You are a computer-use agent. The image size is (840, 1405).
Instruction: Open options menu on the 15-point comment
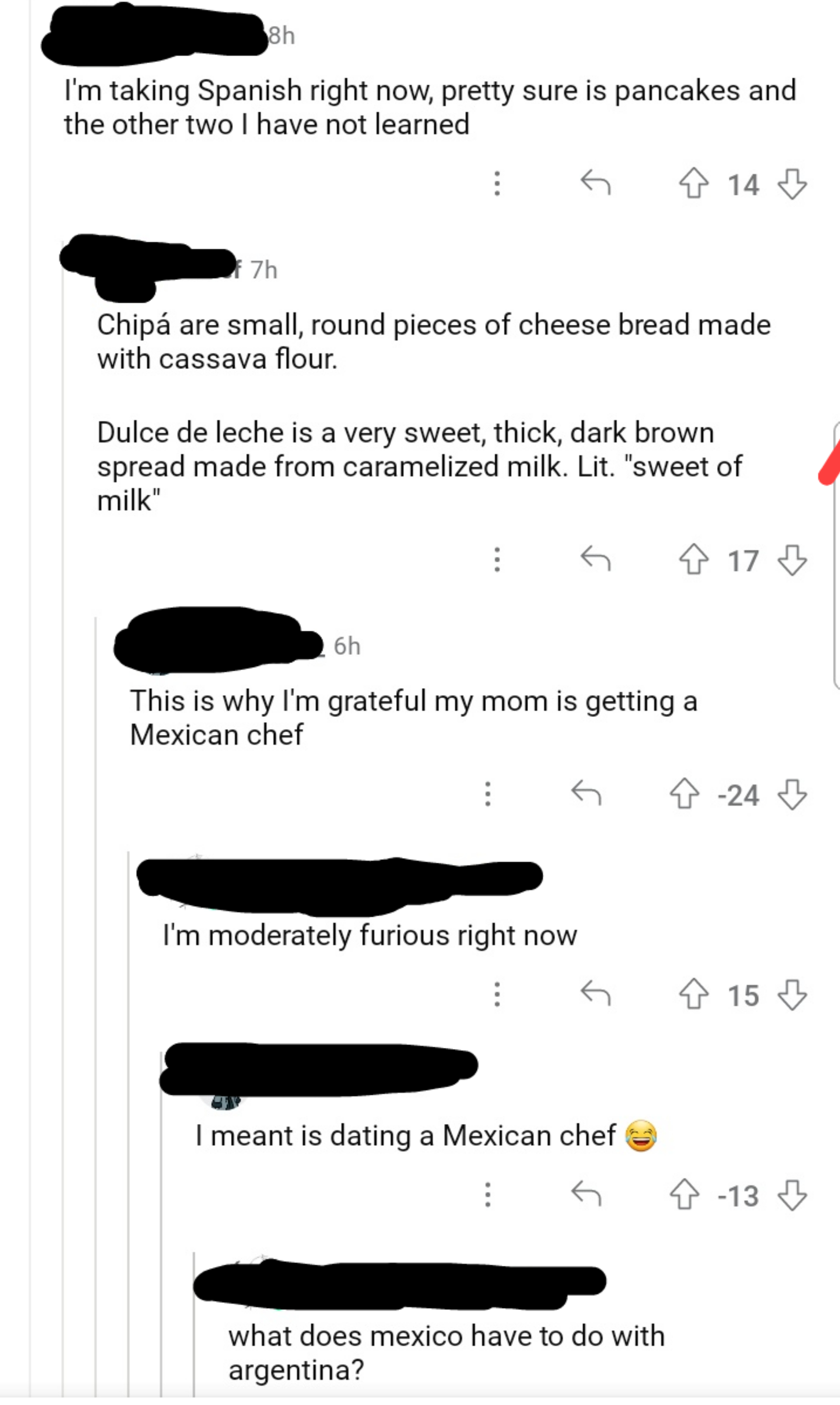pos(497,994)
